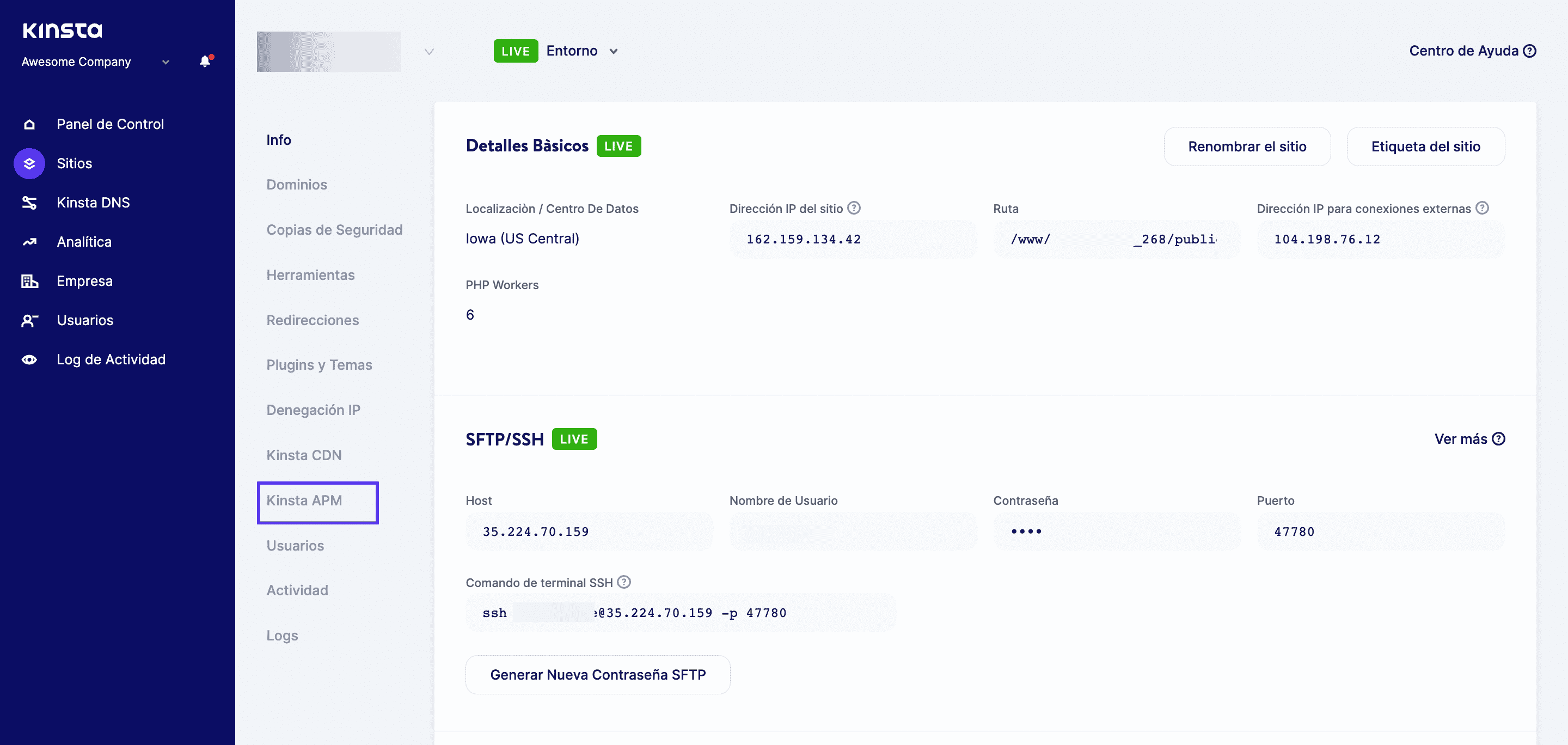Select the Usuarios sidebar icon

coord(29,320)
